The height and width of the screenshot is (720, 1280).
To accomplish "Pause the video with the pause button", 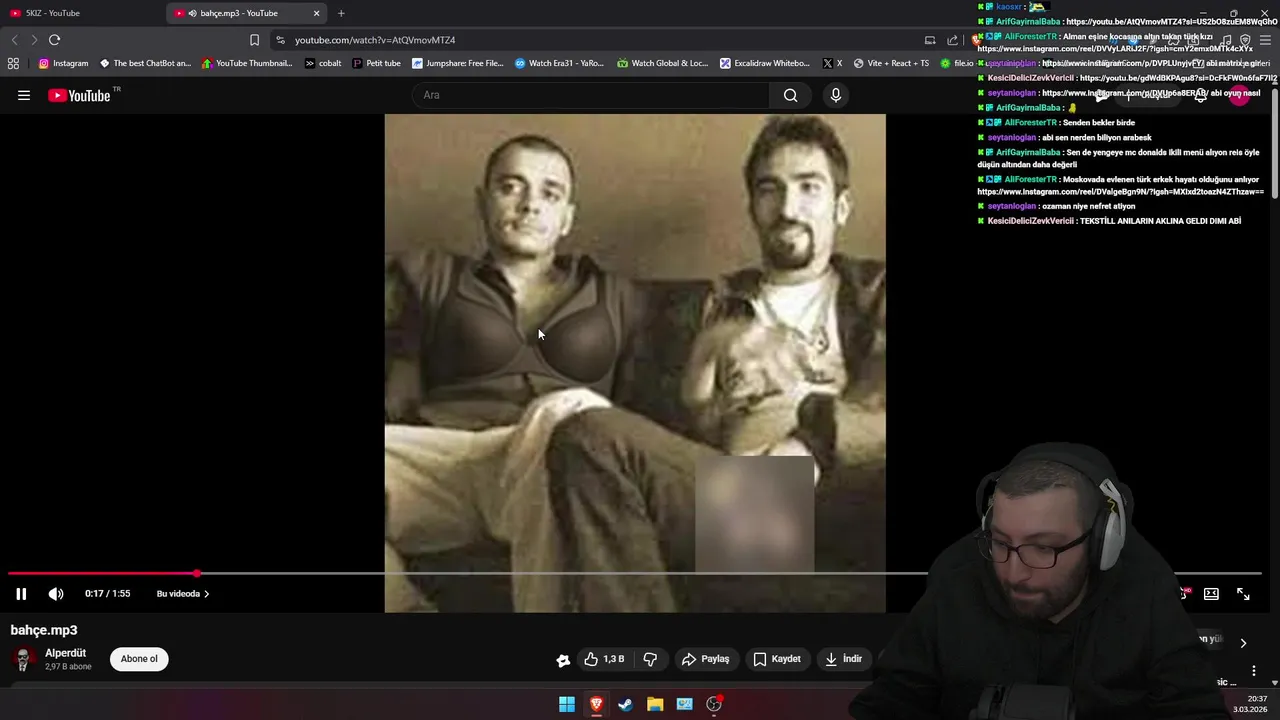I will 21,594.
